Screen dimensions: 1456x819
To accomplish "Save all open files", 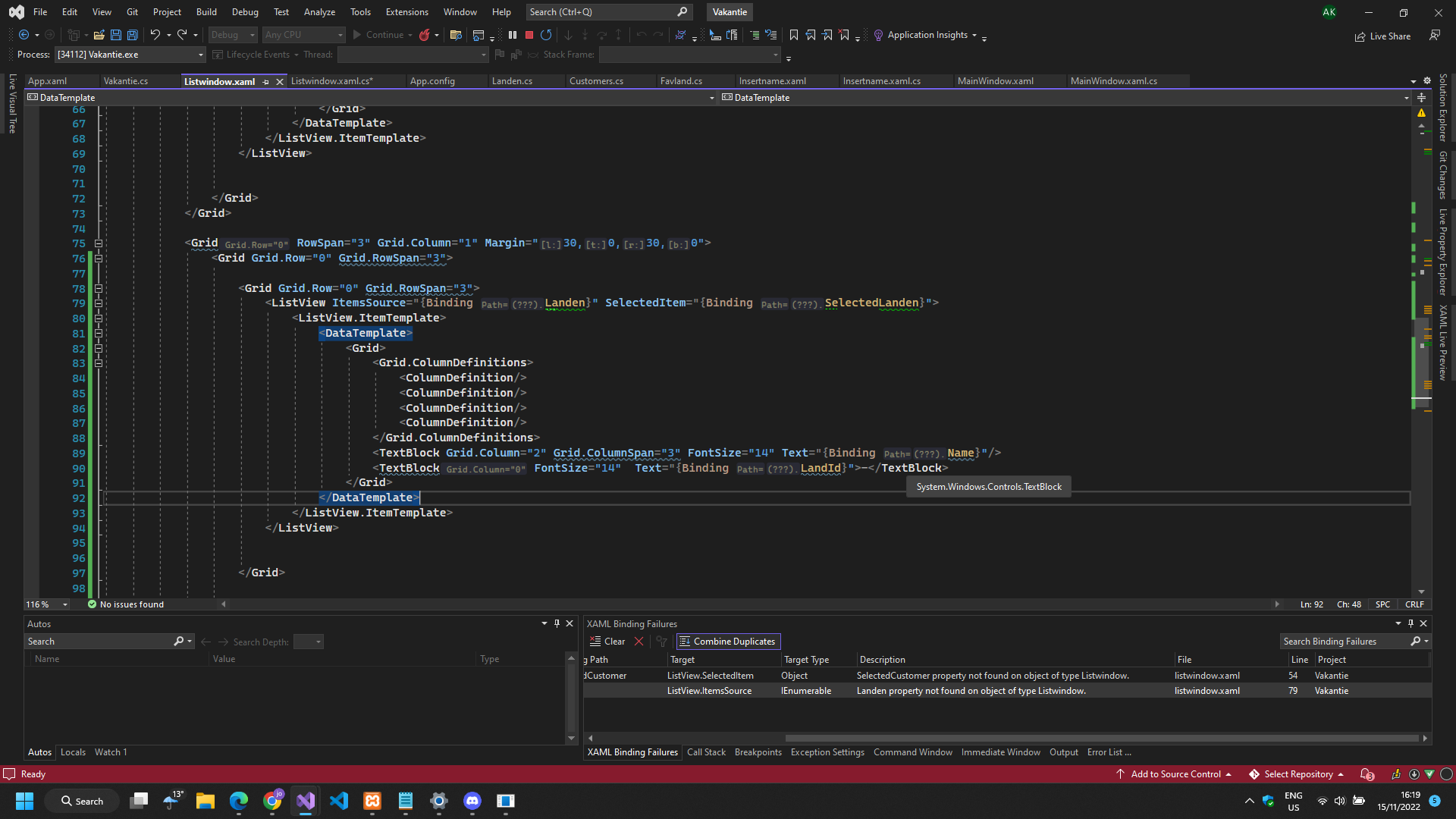I will tap(132, 35).
